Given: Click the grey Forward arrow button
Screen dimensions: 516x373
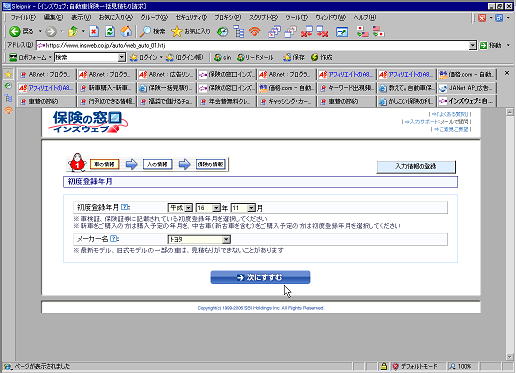Looking at the screenshot, I should point(51,32).
